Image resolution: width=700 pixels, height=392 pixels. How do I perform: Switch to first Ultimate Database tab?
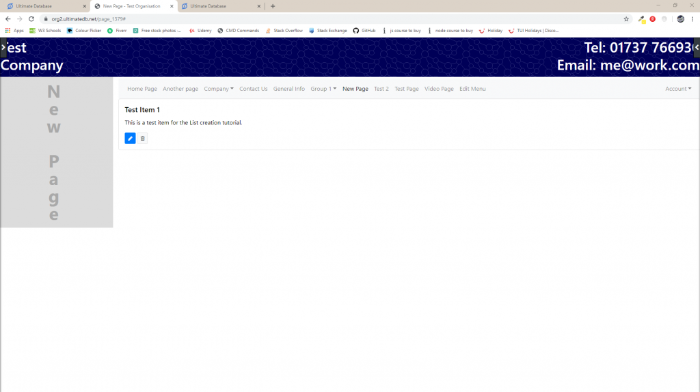(x=45, y=6)
